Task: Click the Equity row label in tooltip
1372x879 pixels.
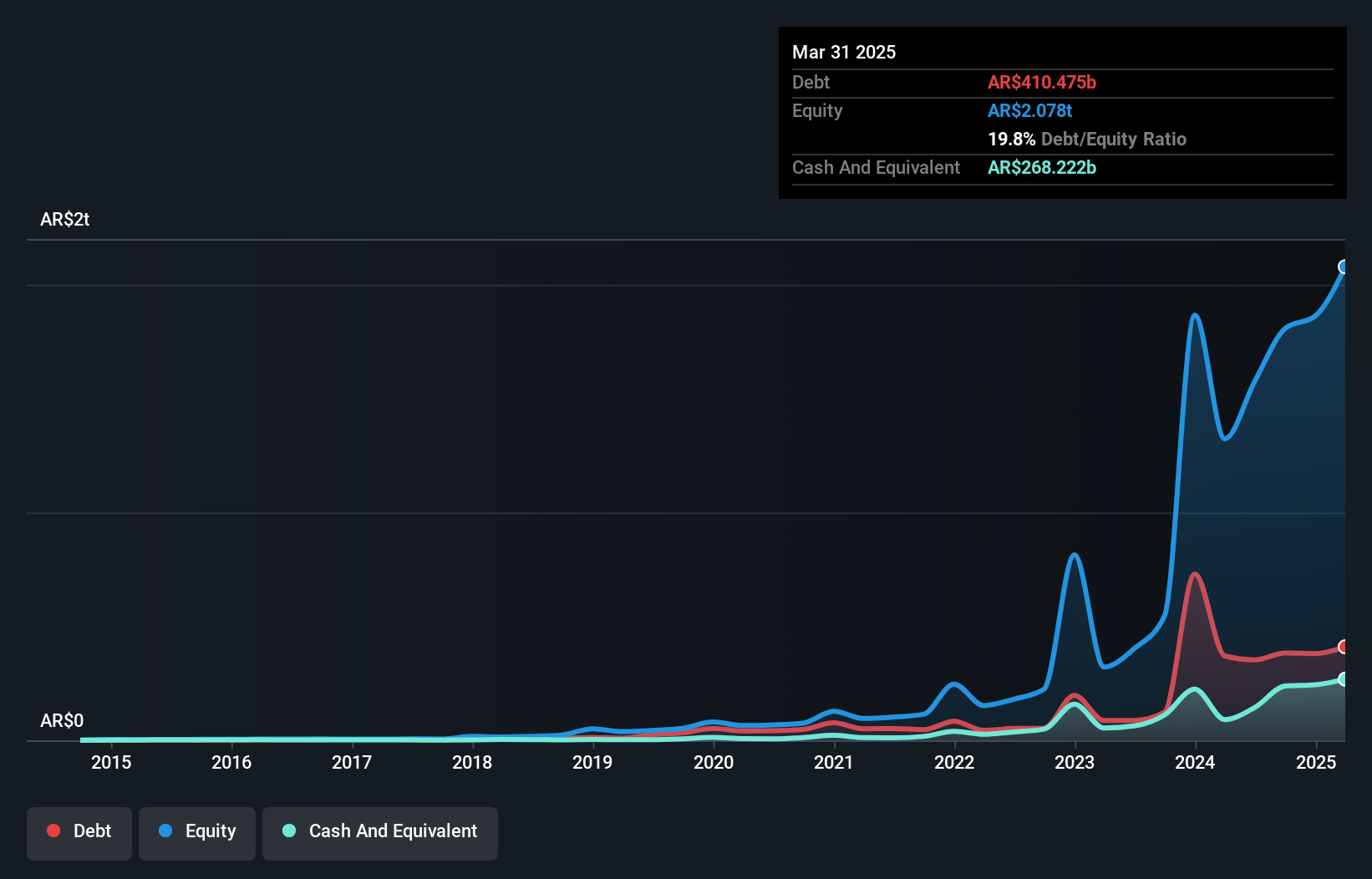Action: tap(817, 110)
